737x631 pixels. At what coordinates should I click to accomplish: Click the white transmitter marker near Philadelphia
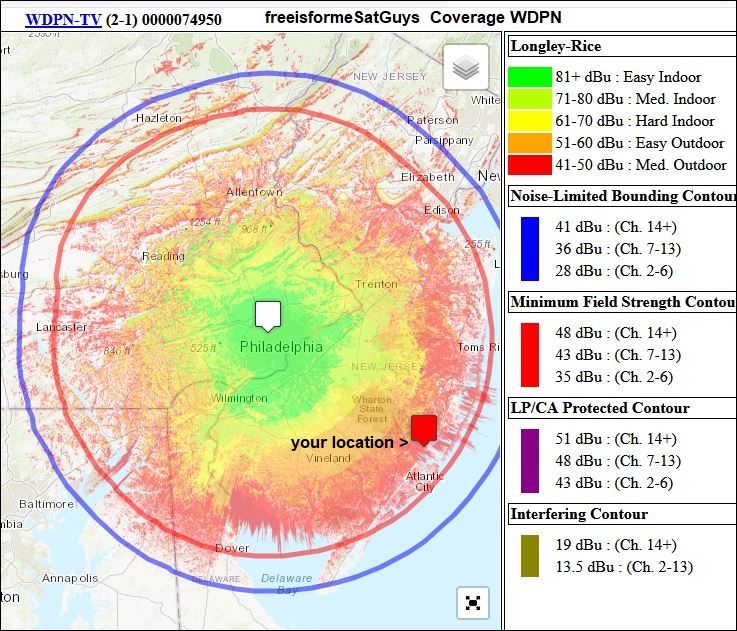[267, 314]
